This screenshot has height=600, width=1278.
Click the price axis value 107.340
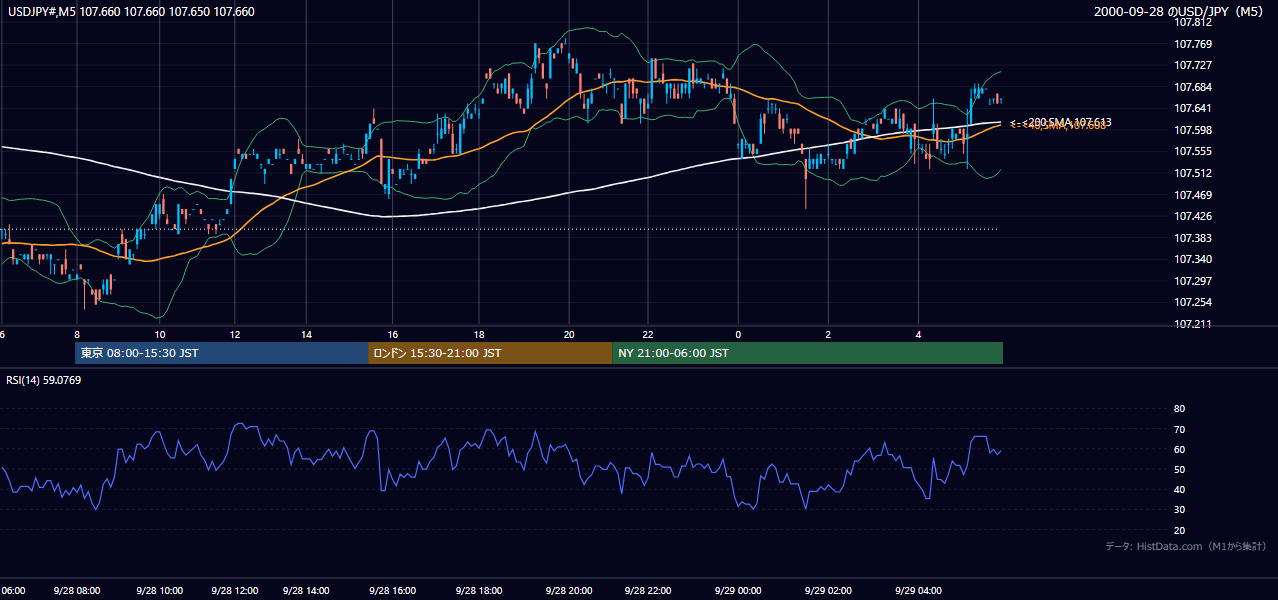coord(1193,259)
